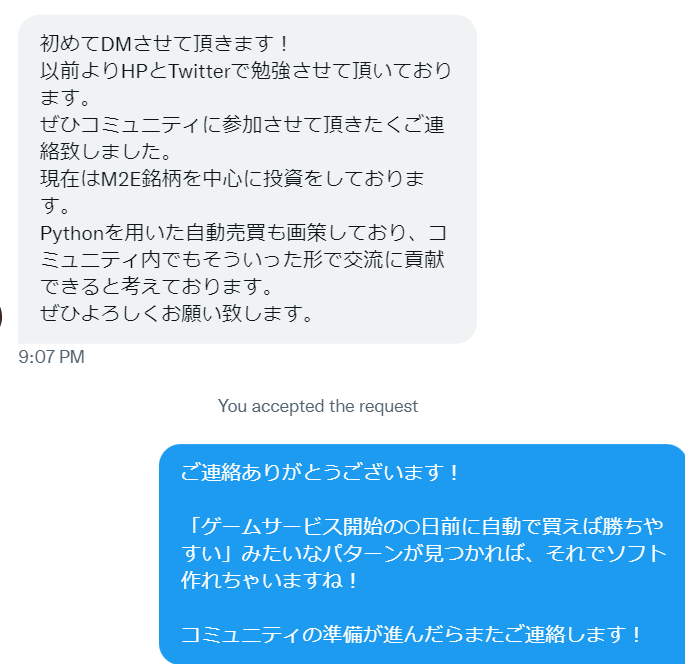This screenshot has height=664, width=685.
Task: Click the line starting "ミュニティ内でも"
Action: pyautogui.click(x=242, y=260)
